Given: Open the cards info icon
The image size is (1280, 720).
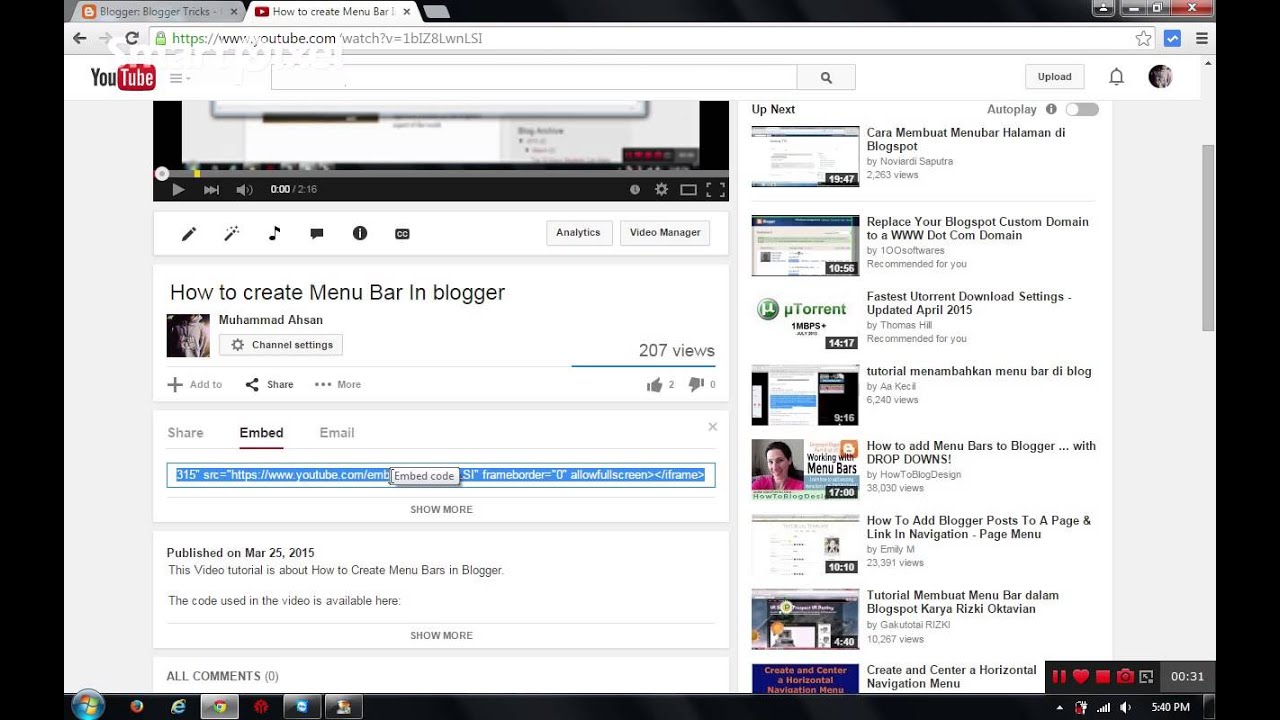Looking at the screenshot, I should click(360, 233).
